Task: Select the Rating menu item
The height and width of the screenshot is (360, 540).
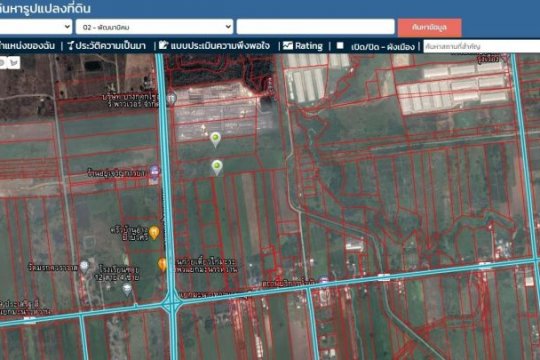Action: coord(309,46)
